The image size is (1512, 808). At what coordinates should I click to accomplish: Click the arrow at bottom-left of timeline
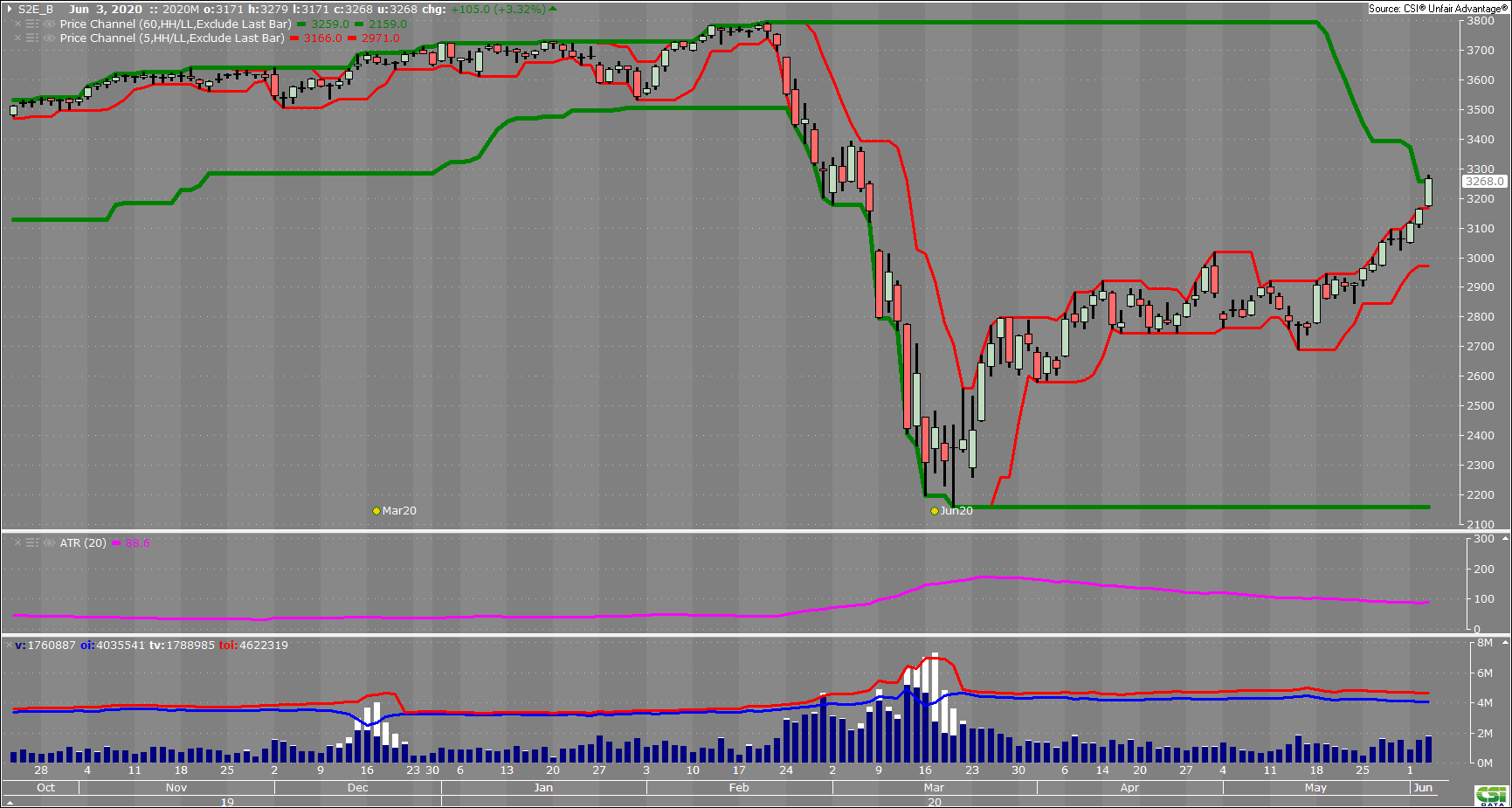[10, 802]
